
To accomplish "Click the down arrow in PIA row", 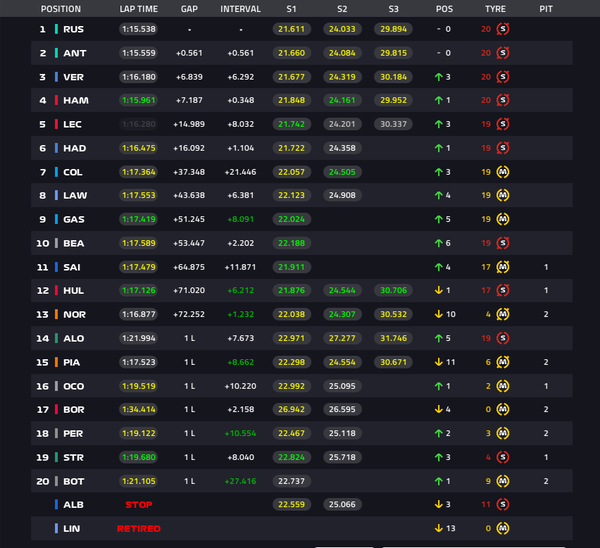I will click(x=439, y=362).
